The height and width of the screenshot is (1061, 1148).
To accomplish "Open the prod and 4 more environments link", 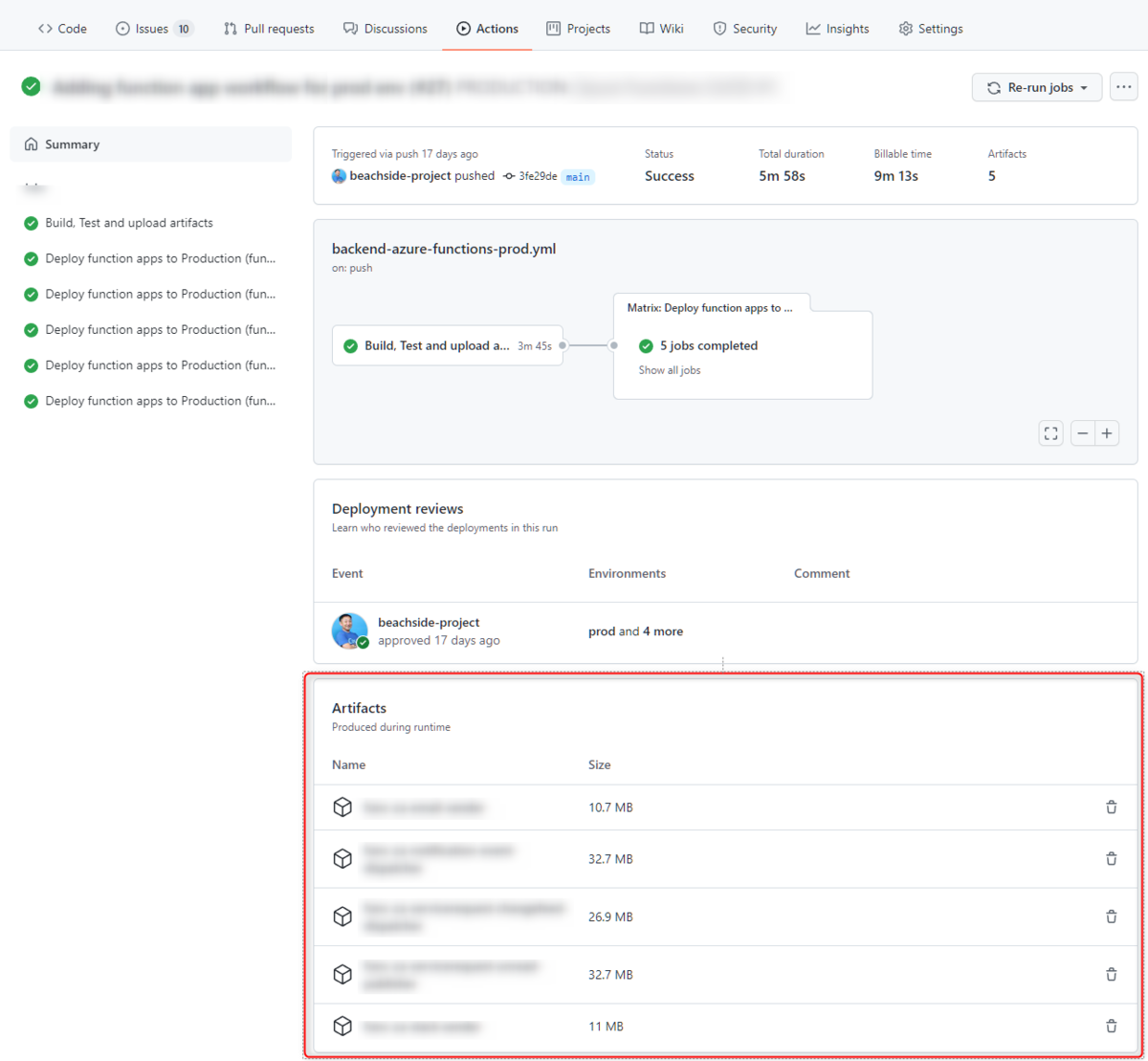I will coord(635,630).
